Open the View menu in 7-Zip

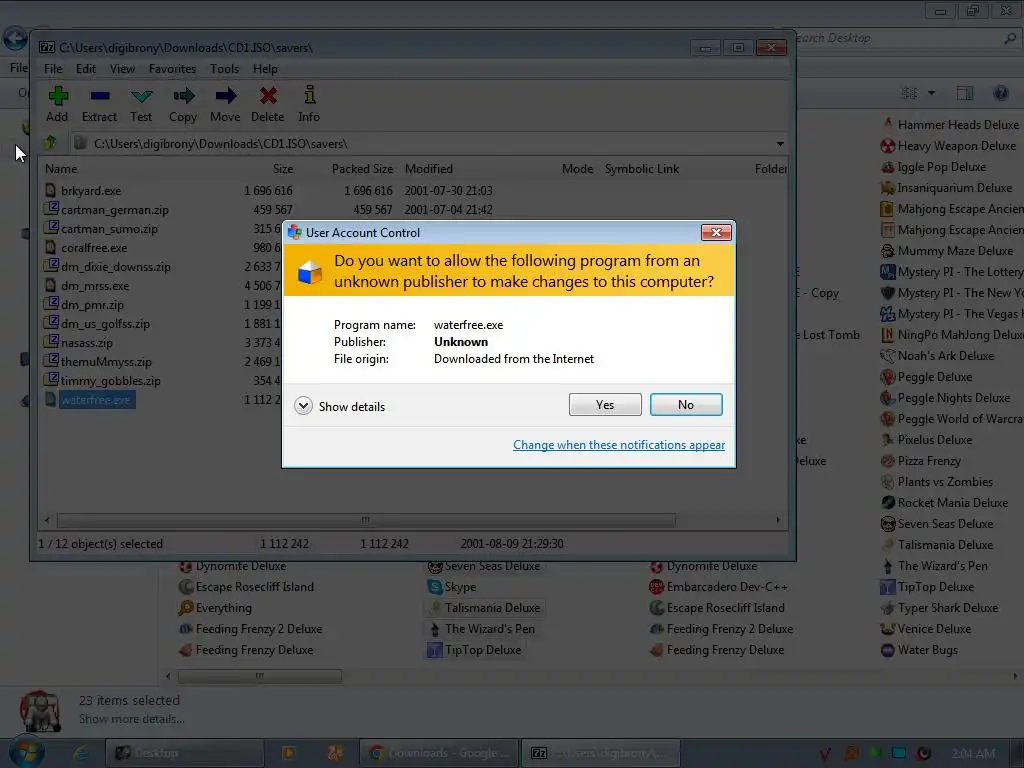pos(122,69)
